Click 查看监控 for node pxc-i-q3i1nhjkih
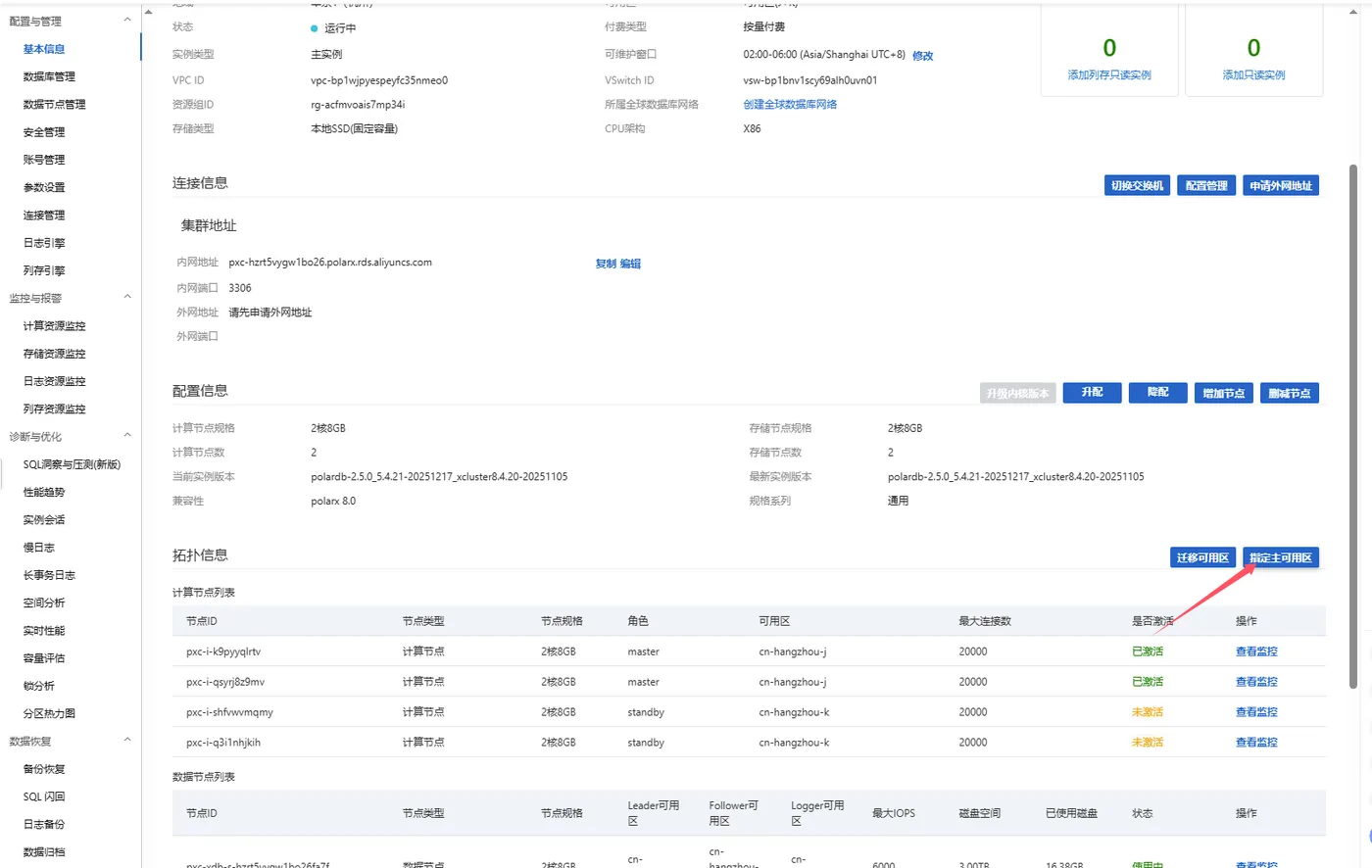Image resolution: width=1372 pixels, height=868 pixels. click(x=1256, y=743)
